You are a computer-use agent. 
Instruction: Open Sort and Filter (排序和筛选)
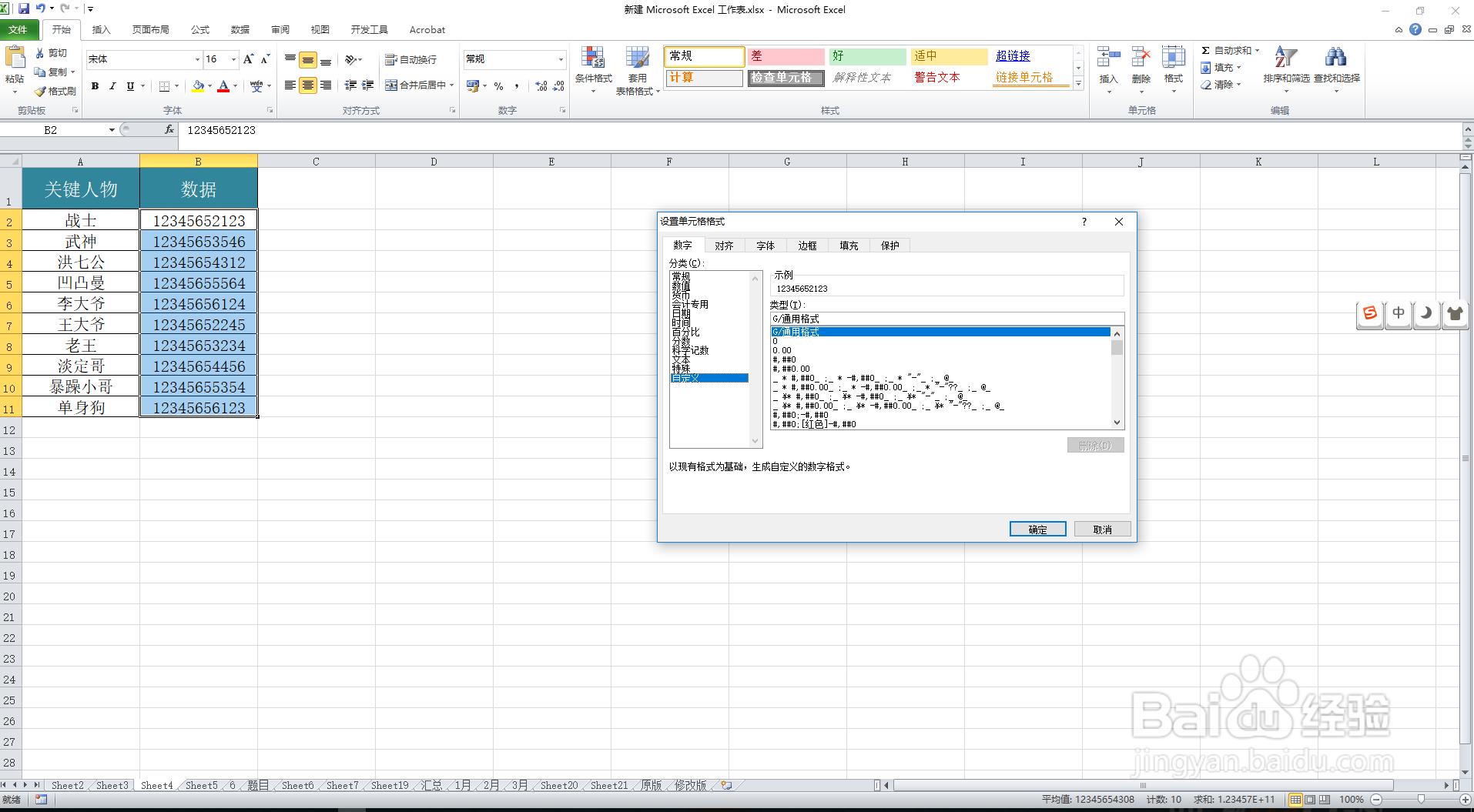click(1286, 69)
